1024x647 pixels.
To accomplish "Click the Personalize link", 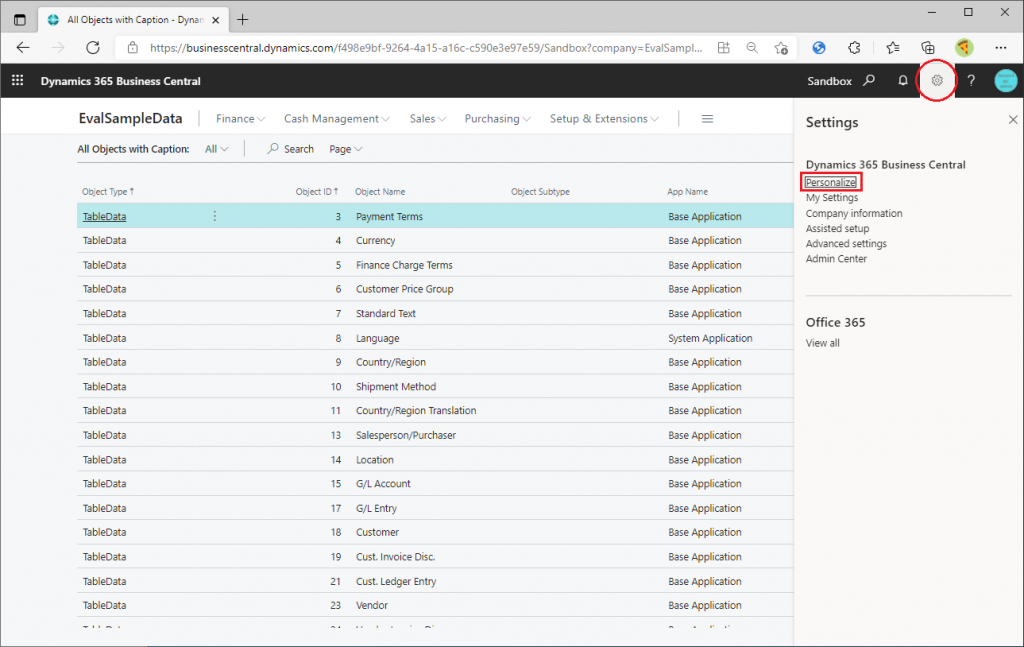I will [x=830, y=182].
